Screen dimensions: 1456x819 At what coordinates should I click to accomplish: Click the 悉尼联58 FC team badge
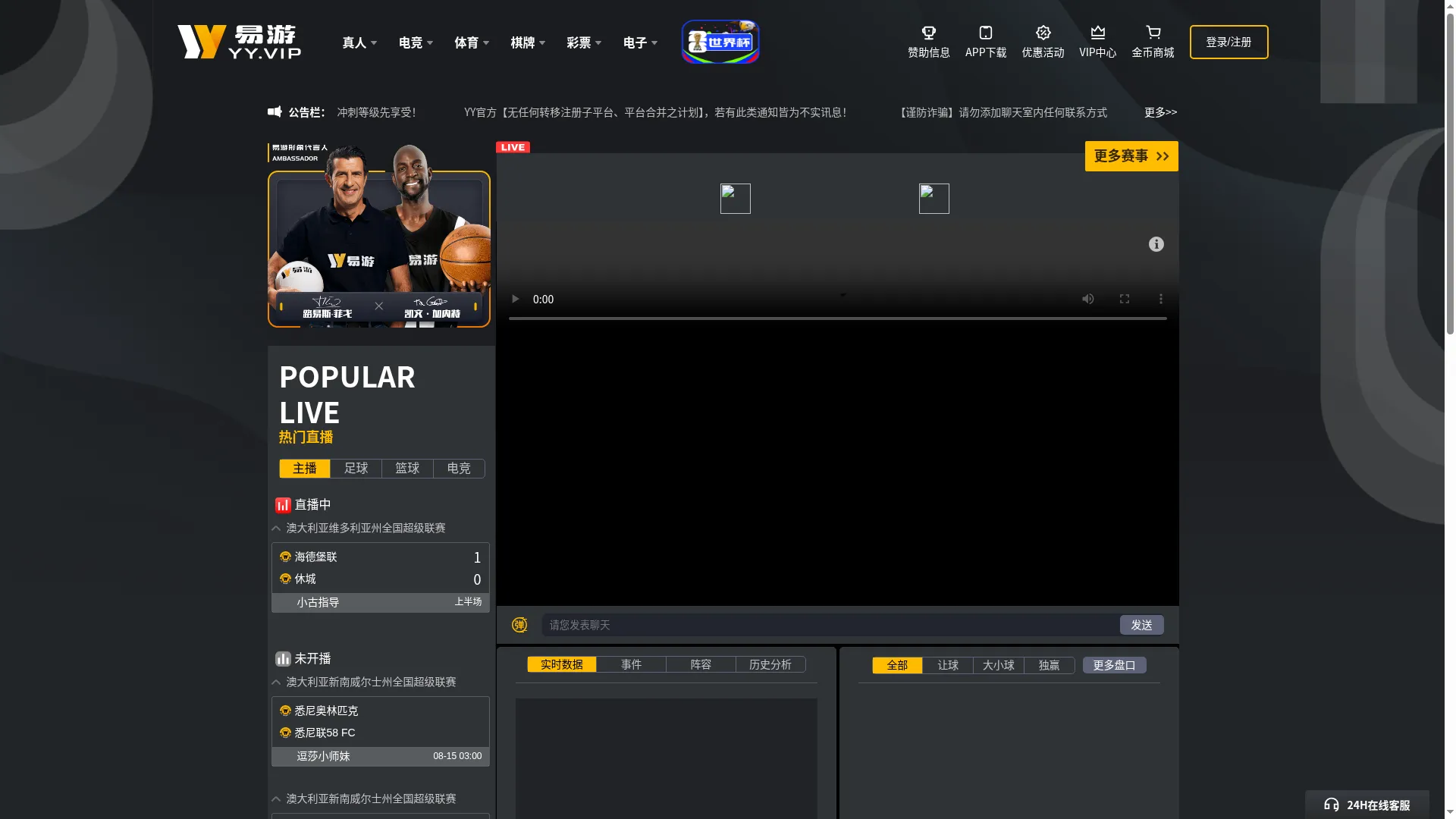coord(285,733)
